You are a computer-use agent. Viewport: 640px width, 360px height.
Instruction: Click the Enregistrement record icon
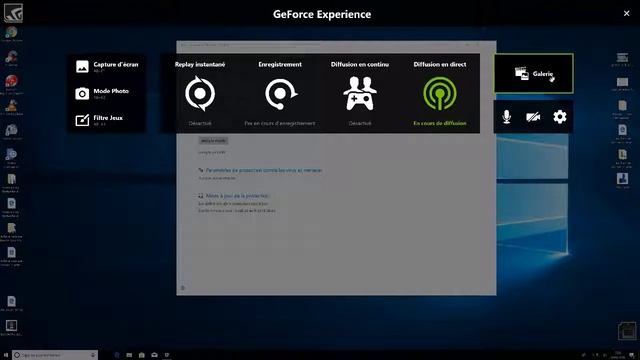[x=280, y=94]
